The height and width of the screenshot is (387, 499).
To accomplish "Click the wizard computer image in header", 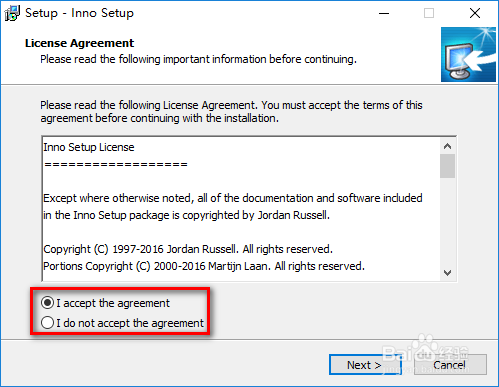I will (x=468, y=54).
